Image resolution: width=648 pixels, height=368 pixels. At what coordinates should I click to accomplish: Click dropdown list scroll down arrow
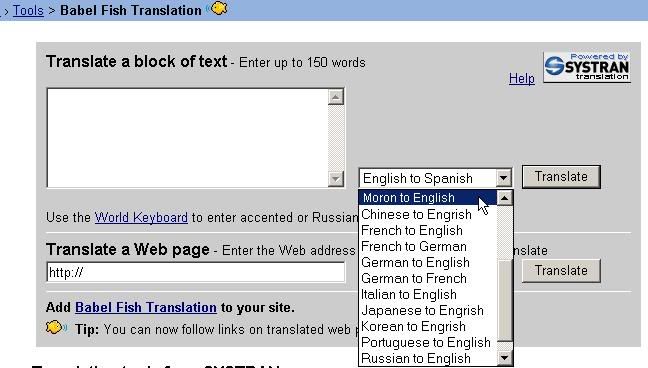pyautogui.click(x=505, y=358)
